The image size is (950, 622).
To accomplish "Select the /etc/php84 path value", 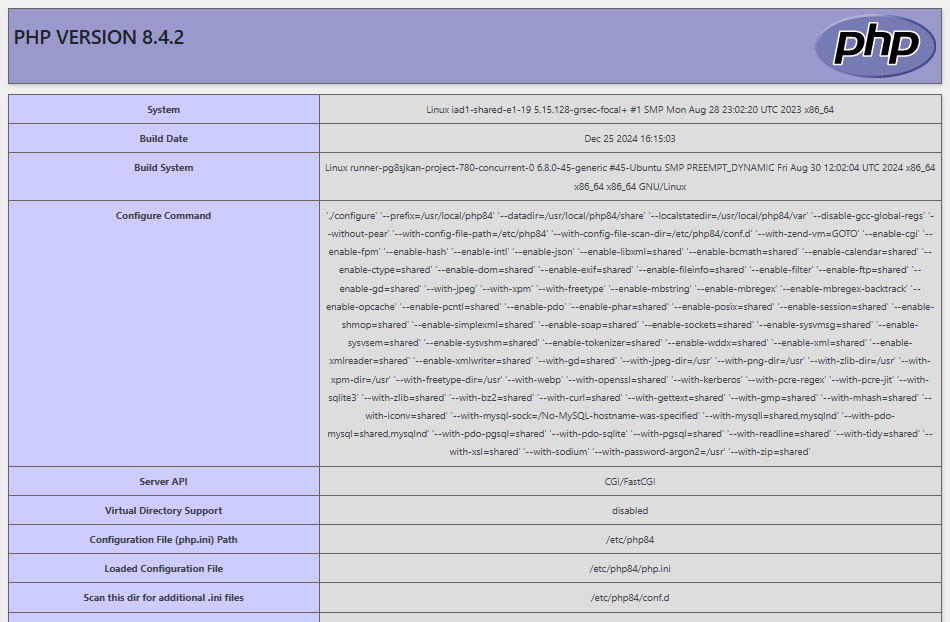I will (x=630, y=540).
